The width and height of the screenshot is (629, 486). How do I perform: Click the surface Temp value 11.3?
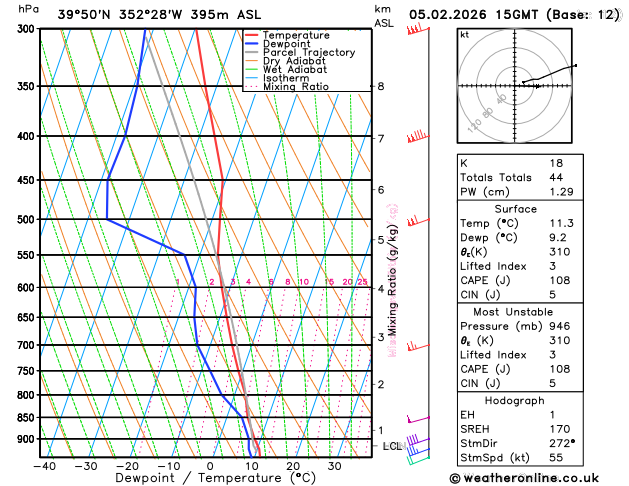[562, 223]
